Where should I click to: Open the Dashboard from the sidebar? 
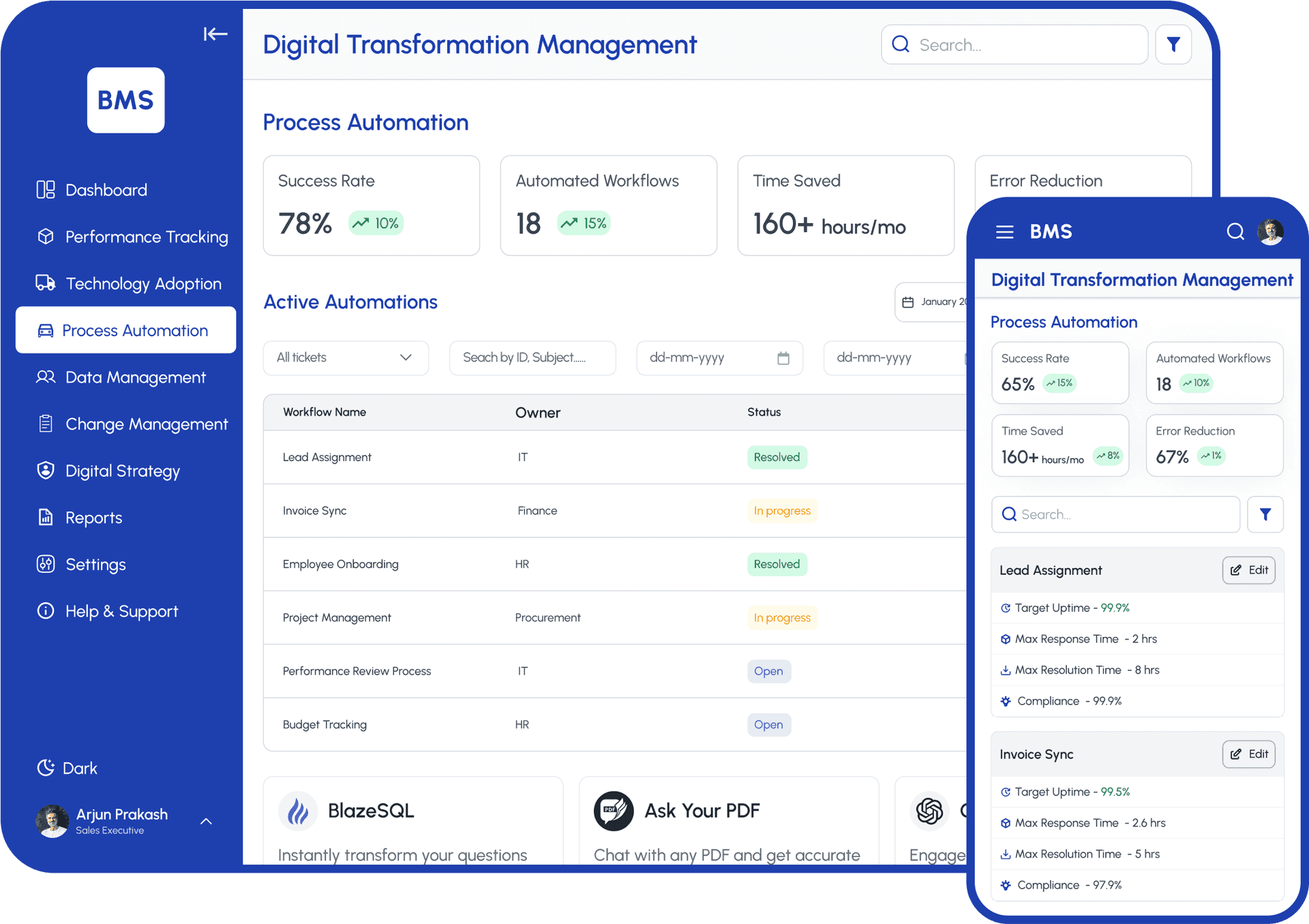pos(106,190)
